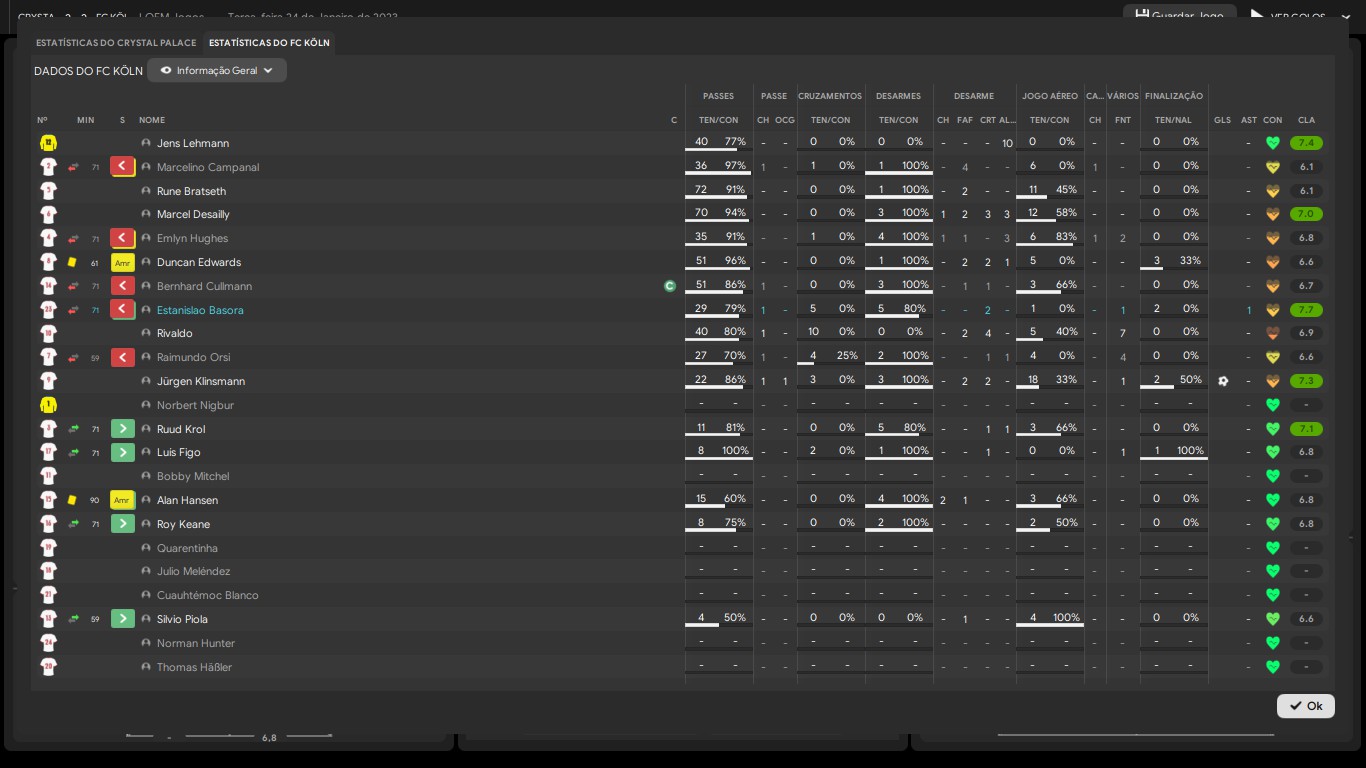Click the condition heart for Jürgen Klinsmann
Image resolution: width=1366 pixels, height=768 pixels.
(1273, 381)
